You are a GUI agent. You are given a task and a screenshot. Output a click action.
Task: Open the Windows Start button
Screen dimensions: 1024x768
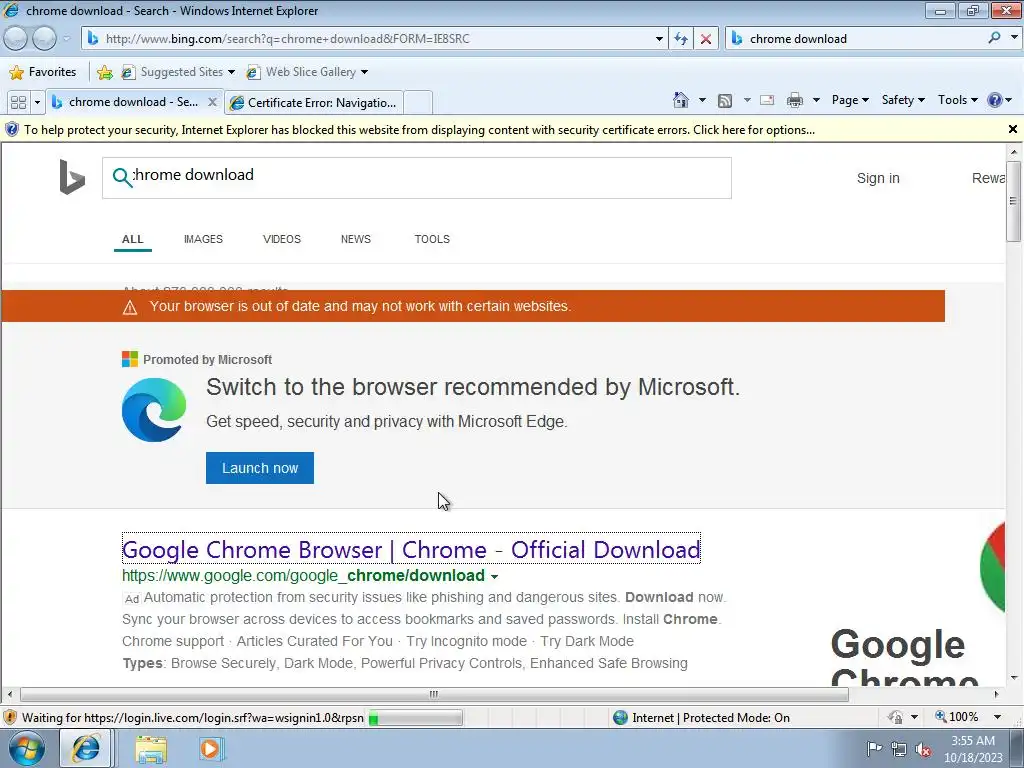25,748
